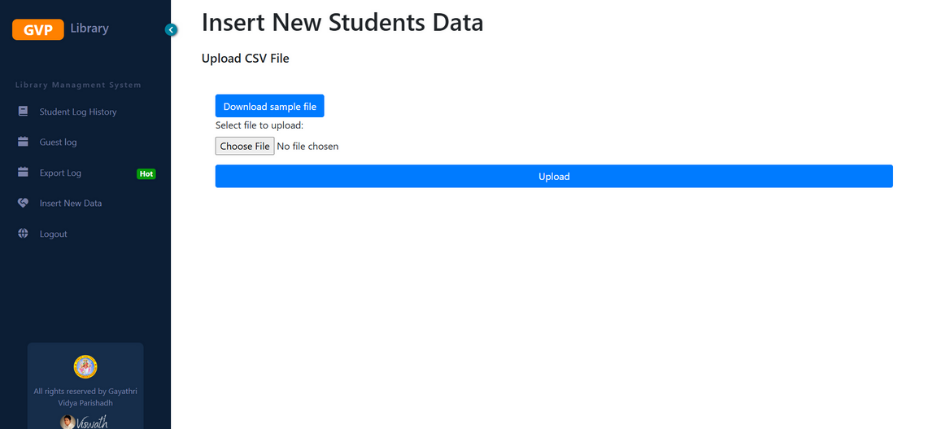Click the globe icon beside Logout

(23, 234)
